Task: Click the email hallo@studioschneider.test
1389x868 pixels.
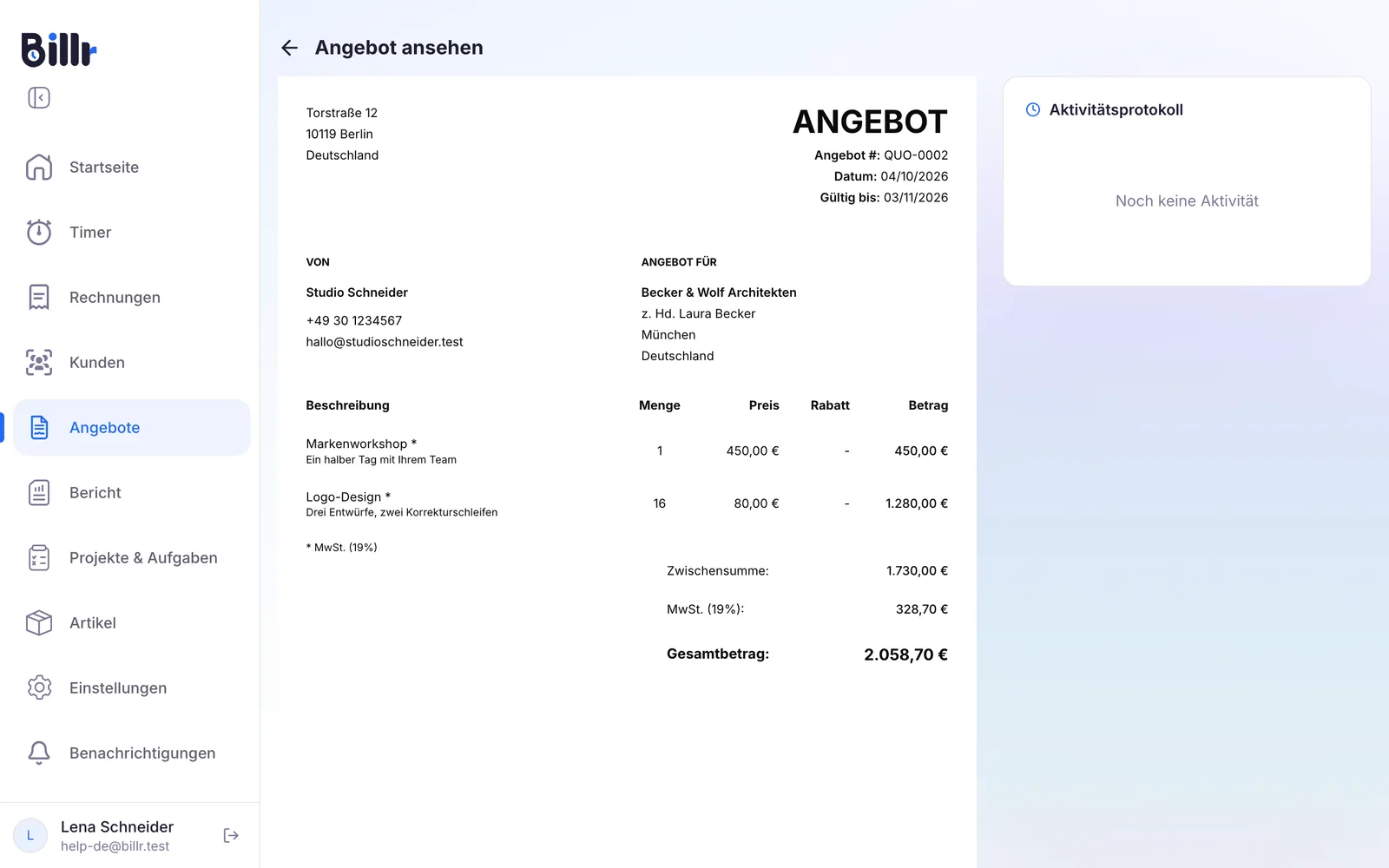Action: pos(385,342)
